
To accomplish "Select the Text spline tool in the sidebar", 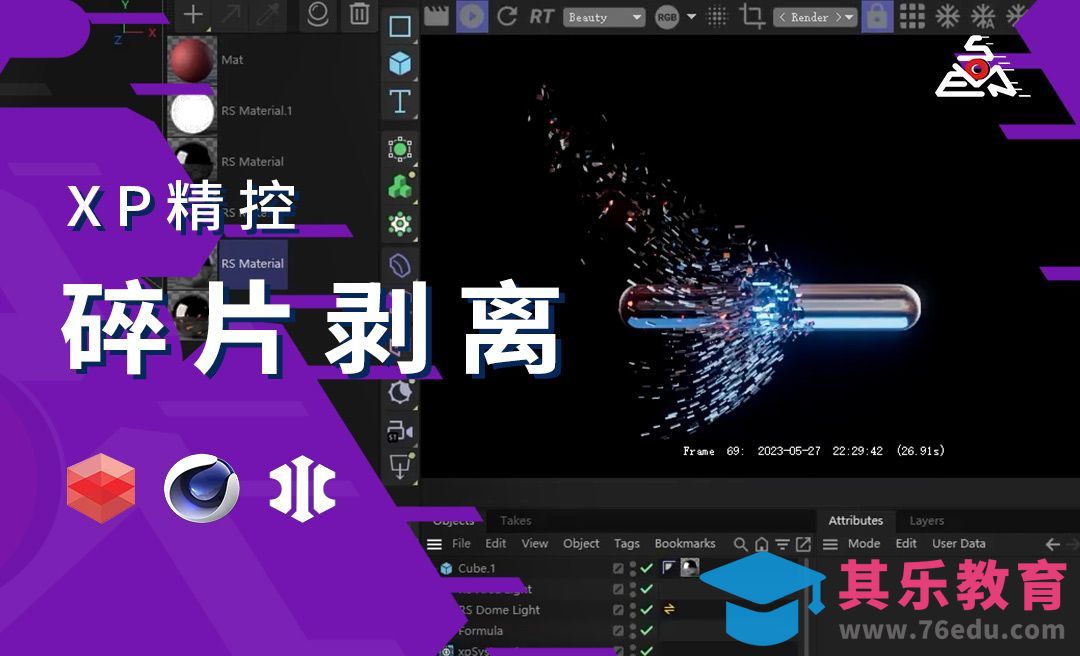I will coord(401,97).
